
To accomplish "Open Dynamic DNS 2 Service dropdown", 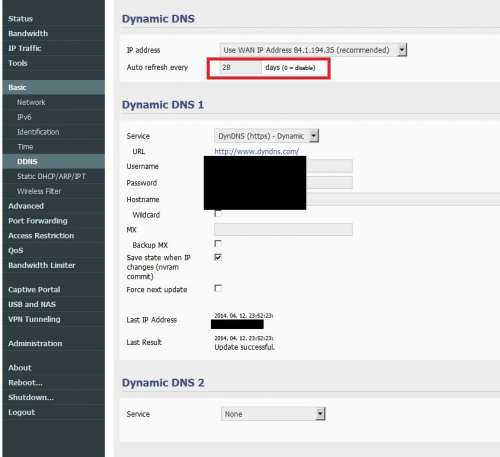I will point(273,414).
